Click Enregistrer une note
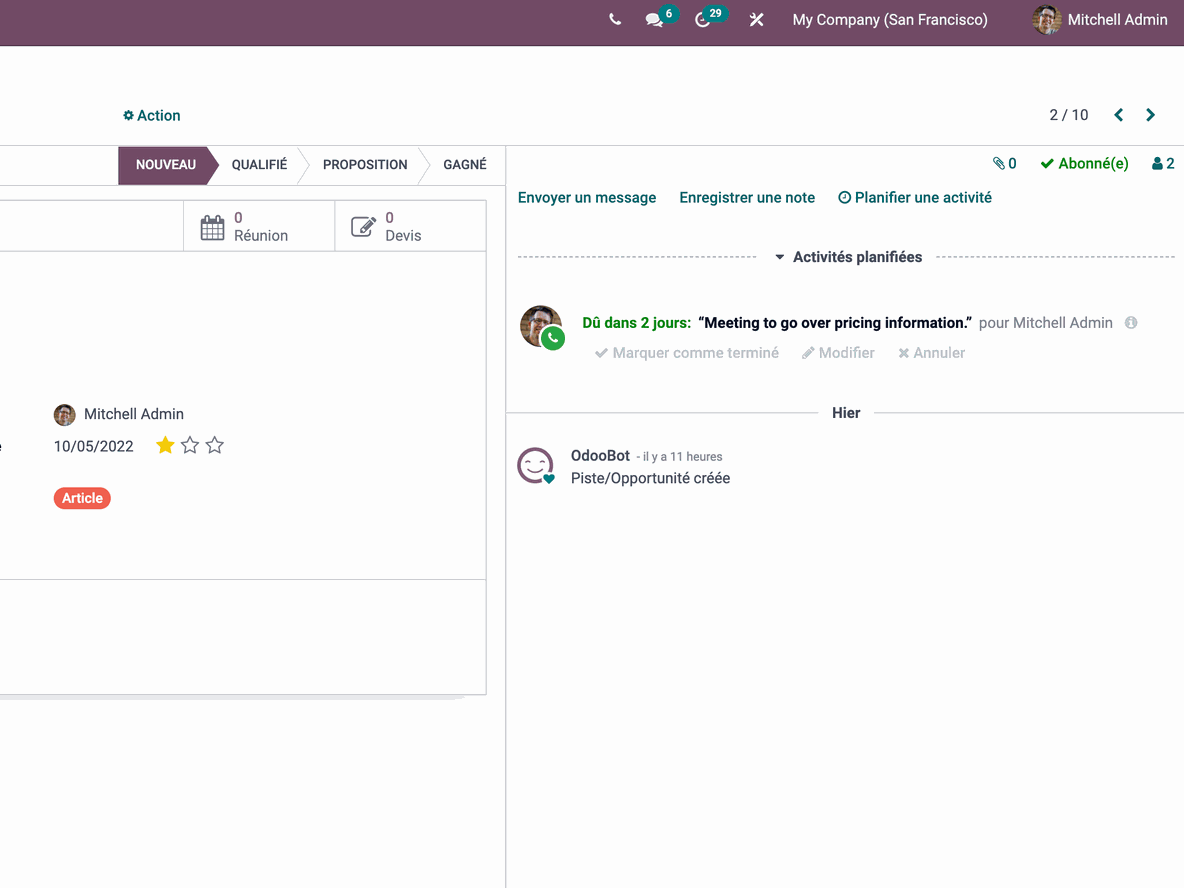Viewport: 1184px width, 888px height. tap(747, 197)
